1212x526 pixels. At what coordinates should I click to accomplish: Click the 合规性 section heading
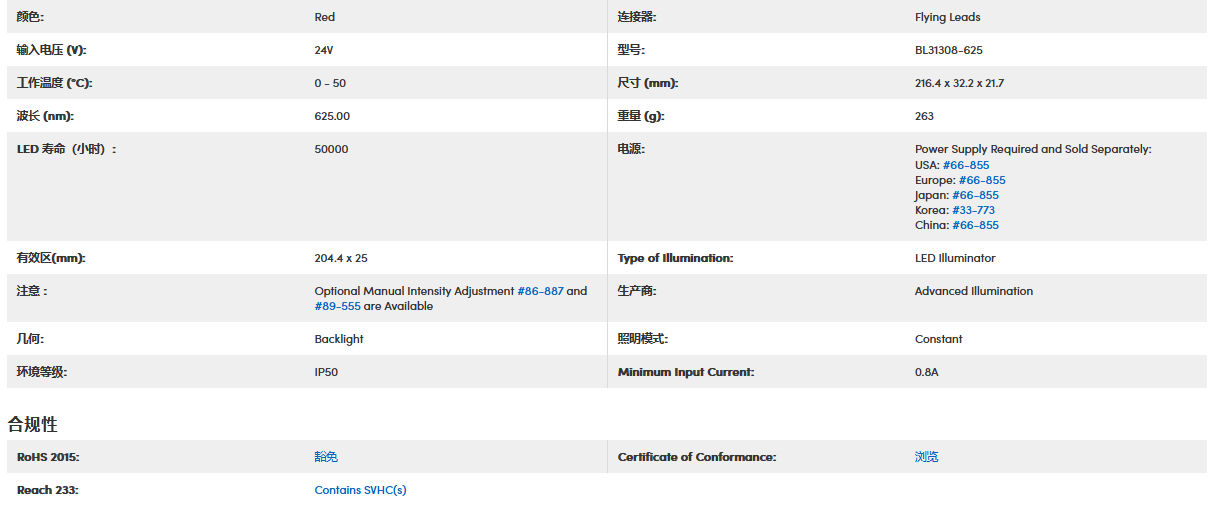point(33,424)
